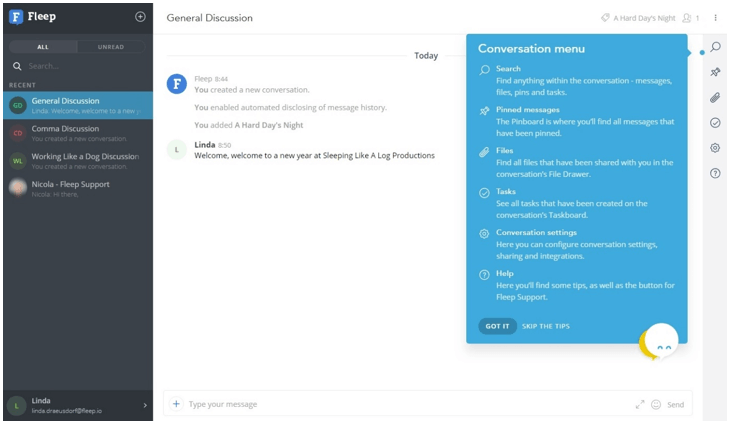Screen dimensions: 732x426
Task: Click the Today date divider label
Action: point(426,56)
